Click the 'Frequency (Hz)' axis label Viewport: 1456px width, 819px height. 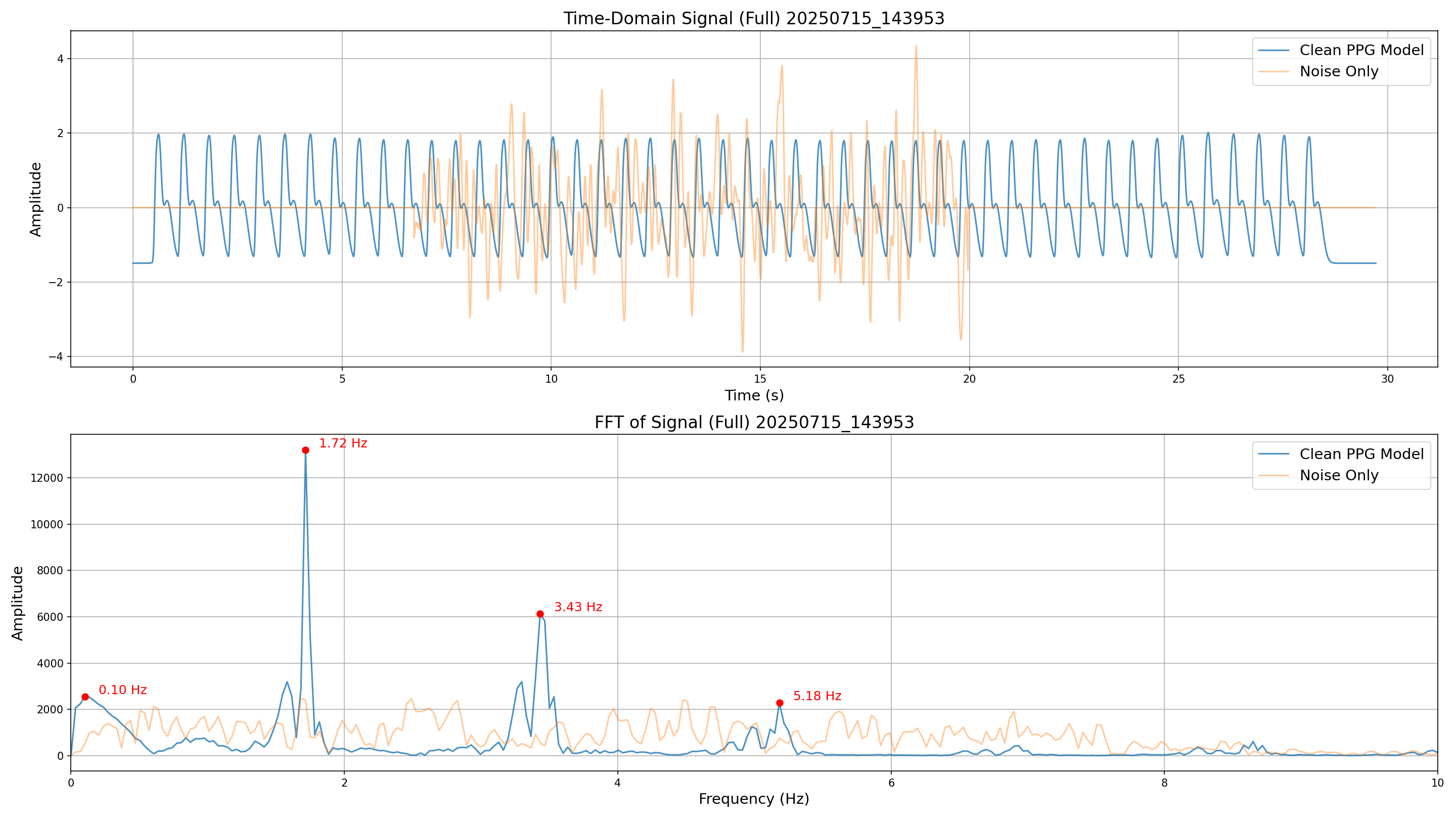pyautogui.click(x=753, y=799)
